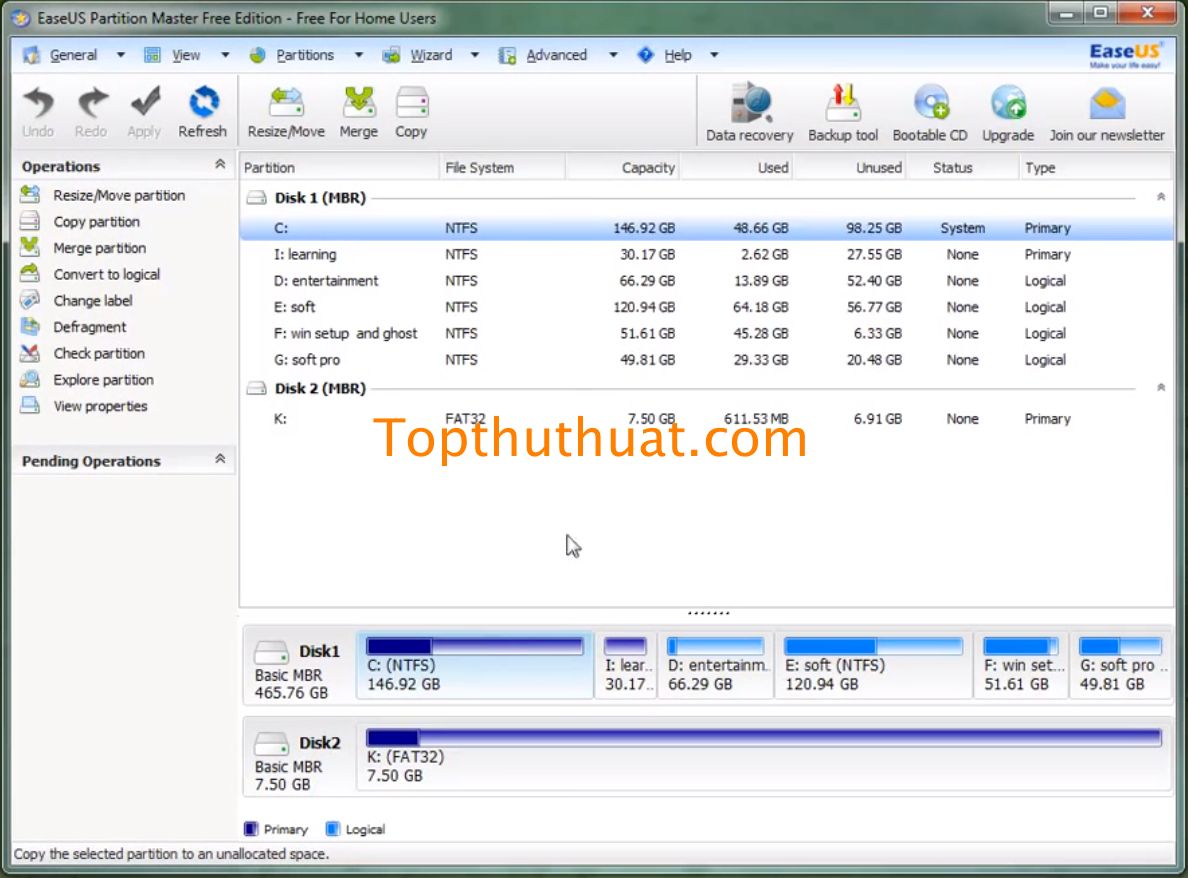This screenshot has height=878, width=1188.
Task: Select Change label operation
Action: pos(92,301)
